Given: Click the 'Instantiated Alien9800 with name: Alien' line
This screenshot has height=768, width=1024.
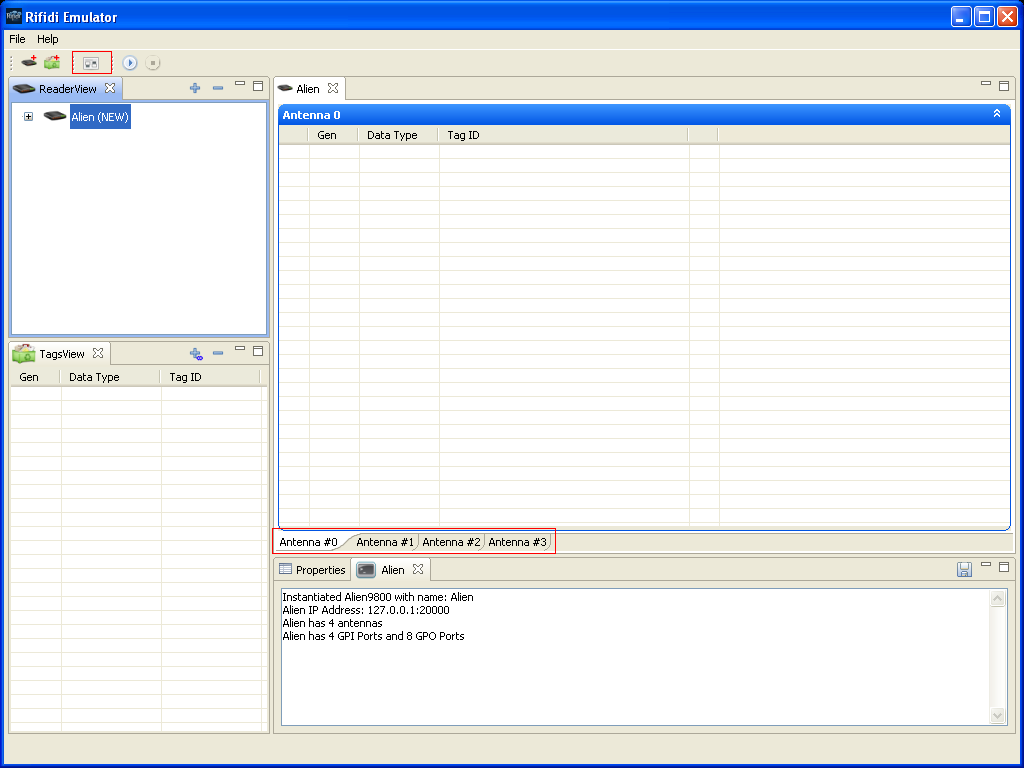Looking at the screenshot, I should pyautogui.click(x=377, y=597).
